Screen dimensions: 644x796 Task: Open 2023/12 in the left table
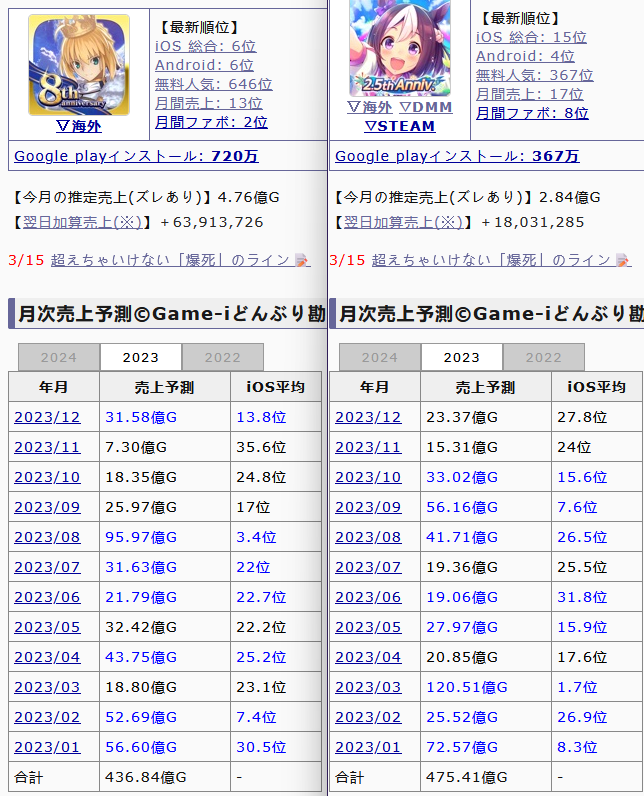coord(47,417)
